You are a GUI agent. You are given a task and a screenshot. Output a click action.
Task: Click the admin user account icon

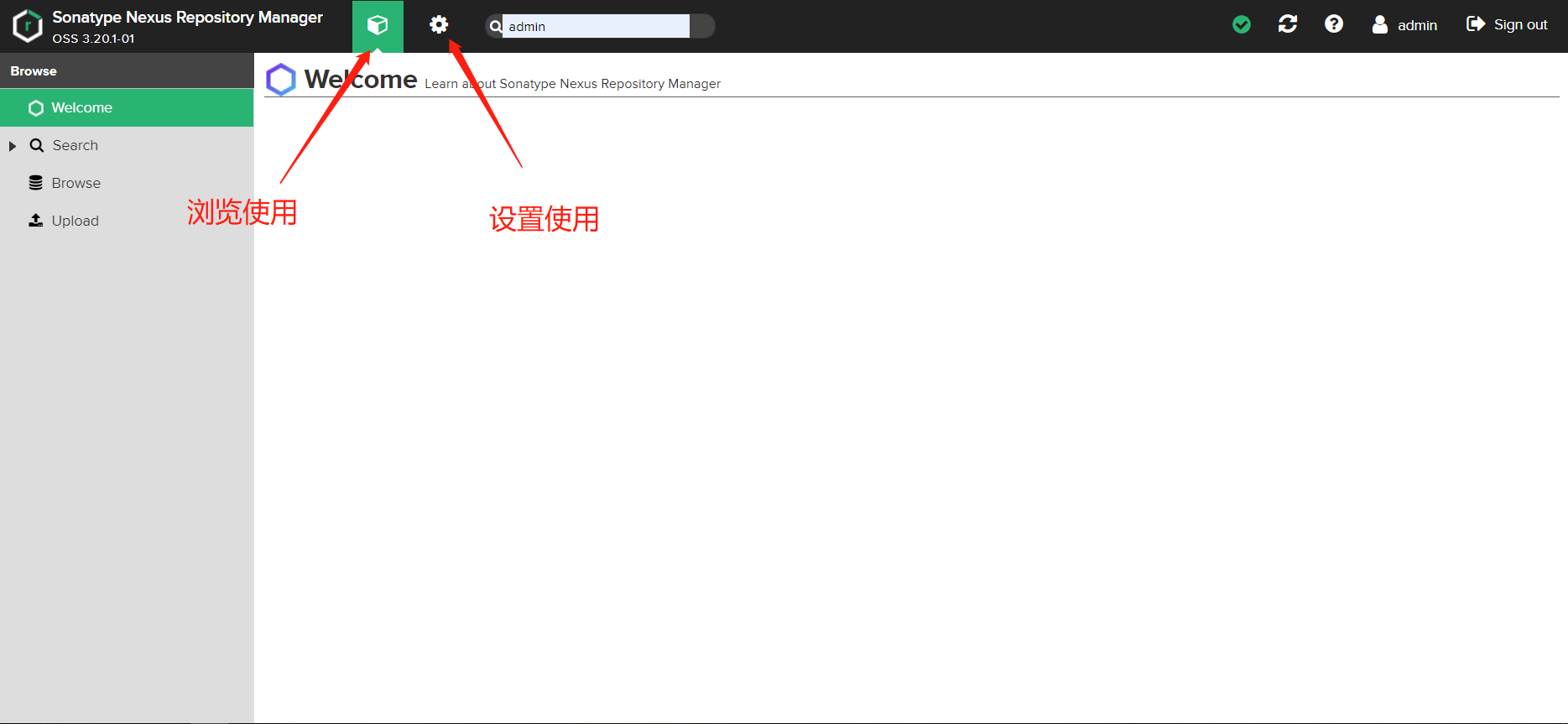[x=1380, y=24]
